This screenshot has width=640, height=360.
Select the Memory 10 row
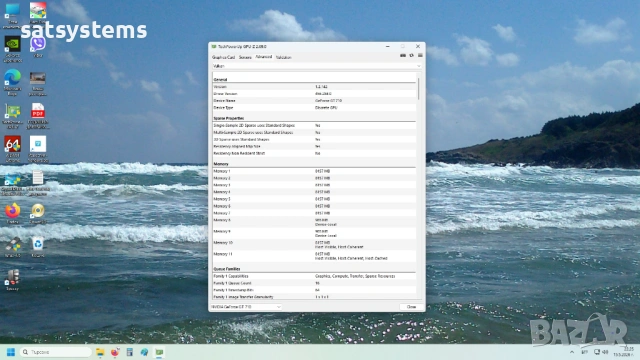314,244
